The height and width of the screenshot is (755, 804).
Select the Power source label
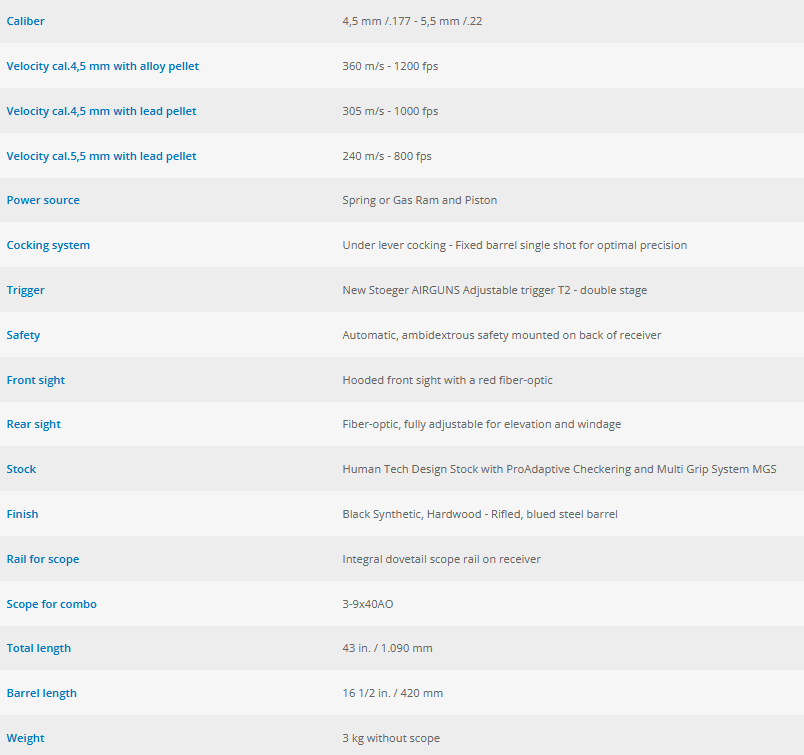tap(43, 200)
